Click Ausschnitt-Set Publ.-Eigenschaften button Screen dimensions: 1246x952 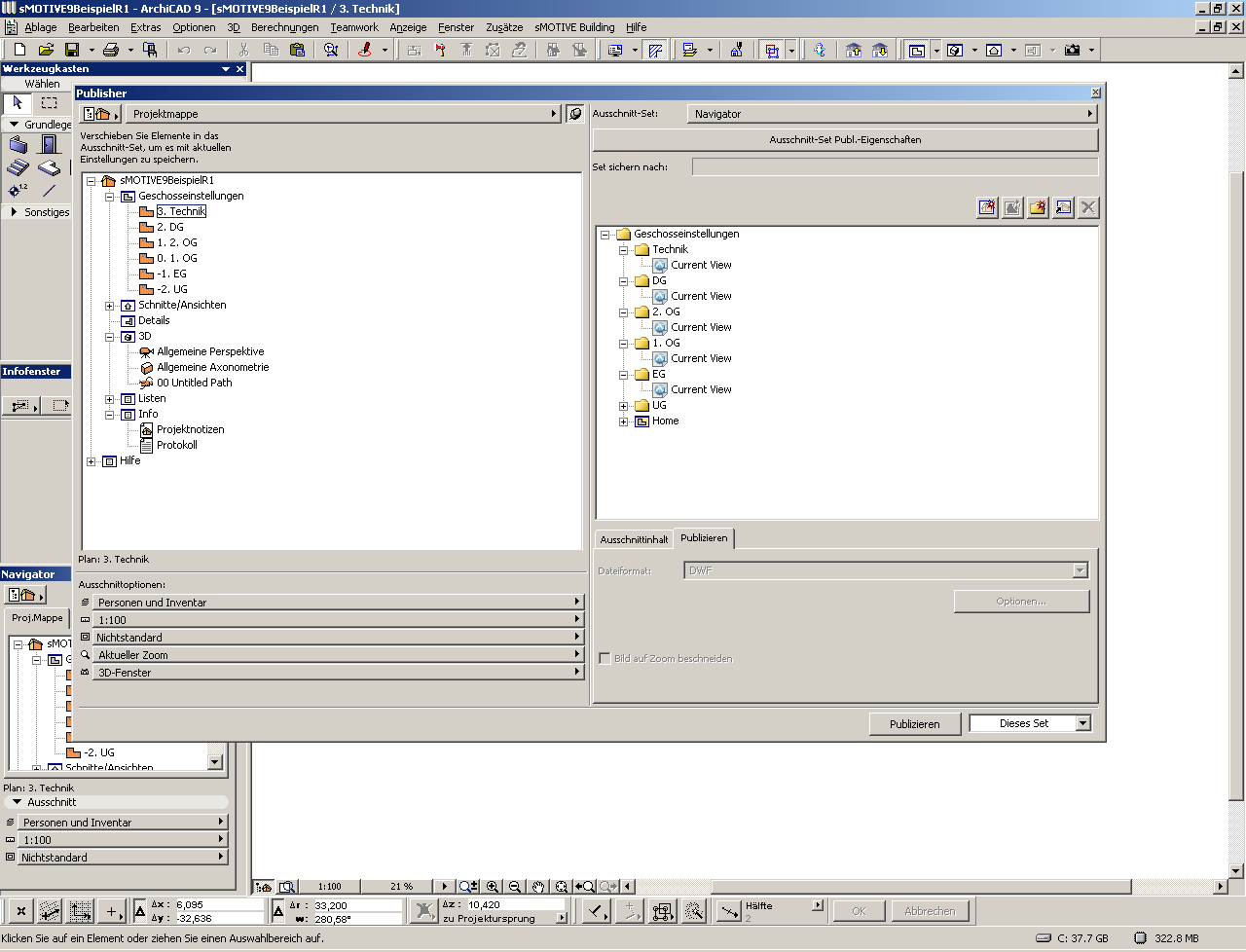[845, 140]
